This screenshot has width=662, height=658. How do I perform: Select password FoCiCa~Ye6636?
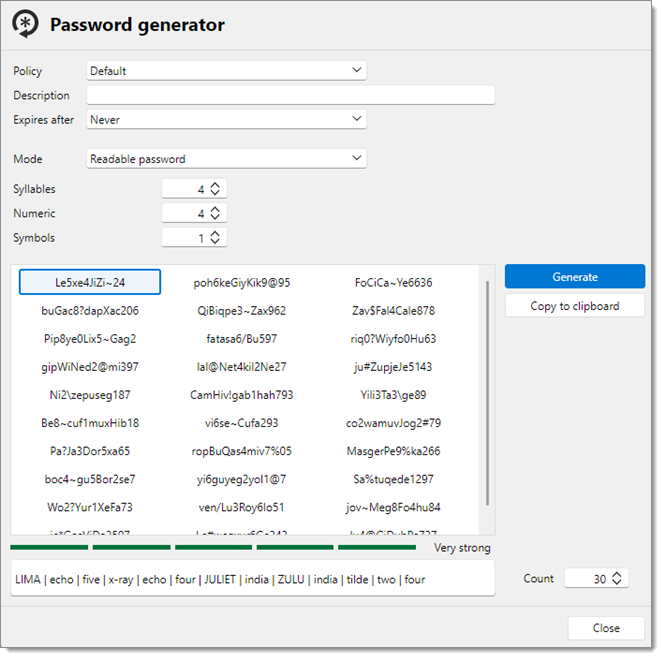(x=393, y=282)
